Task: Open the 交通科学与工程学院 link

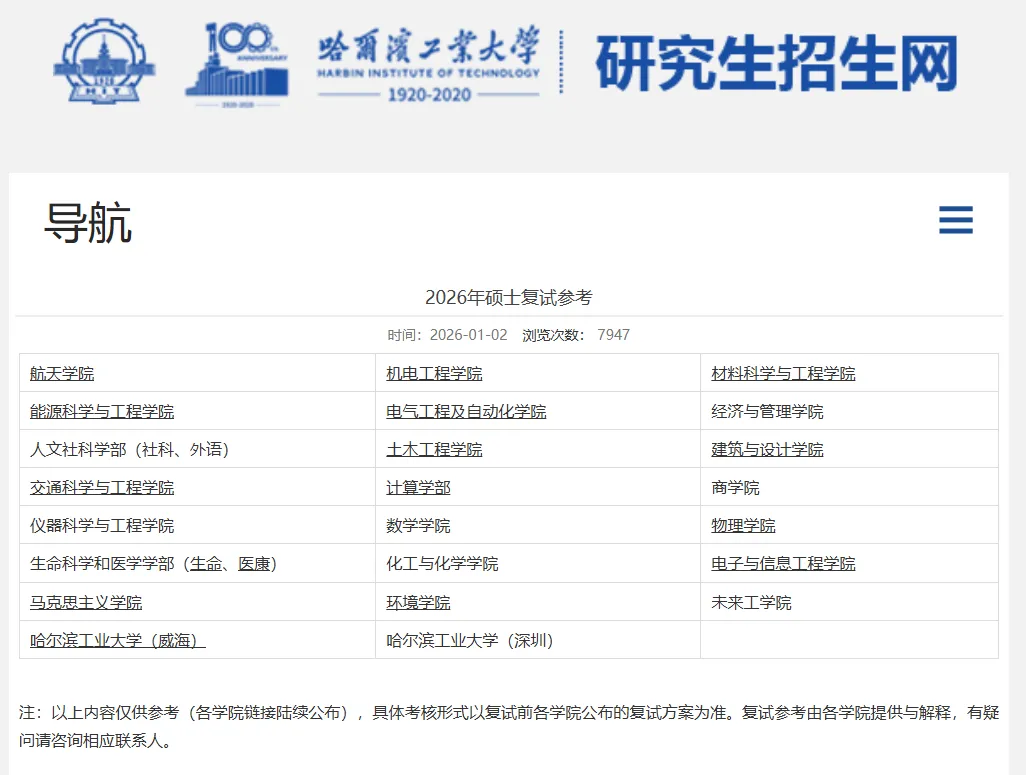Action: point(102,488)
